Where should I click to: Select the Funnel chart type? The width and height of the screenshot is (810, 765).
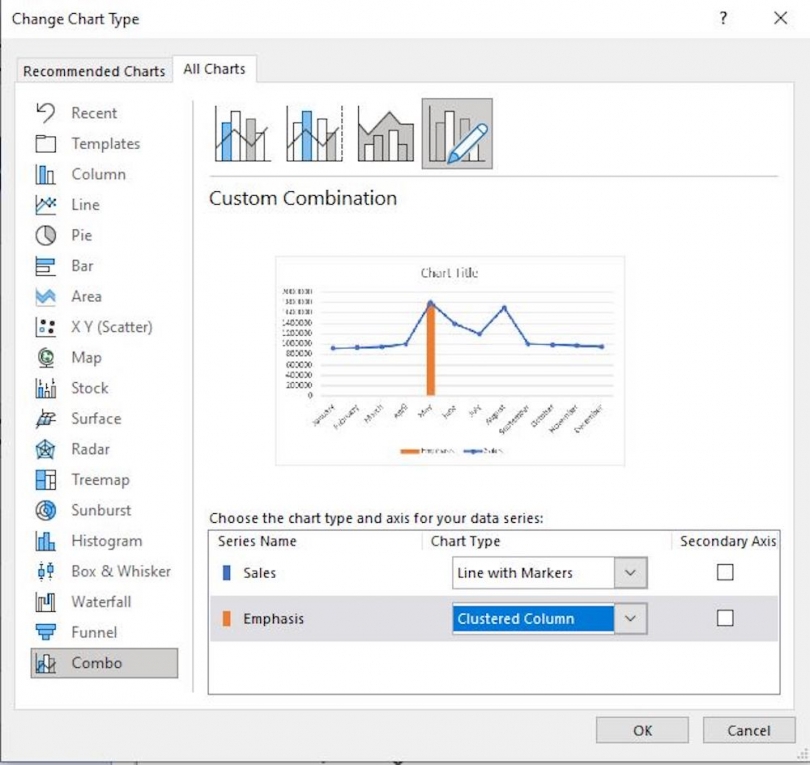click(x=90, y=632)
